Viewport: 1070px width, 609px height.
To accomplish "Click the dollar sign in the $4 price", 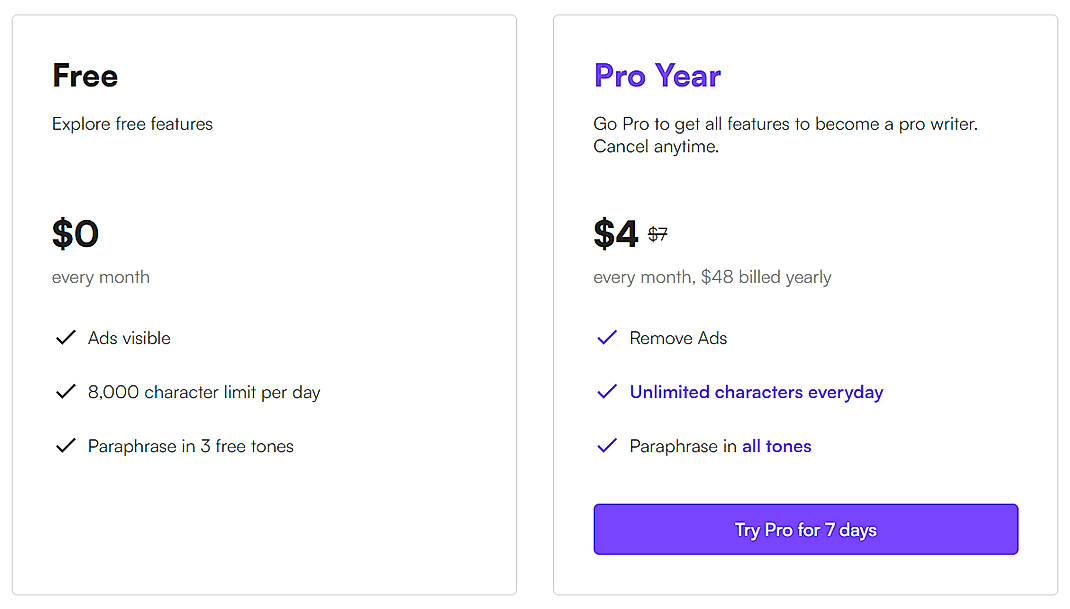I will tap(605, 233).
